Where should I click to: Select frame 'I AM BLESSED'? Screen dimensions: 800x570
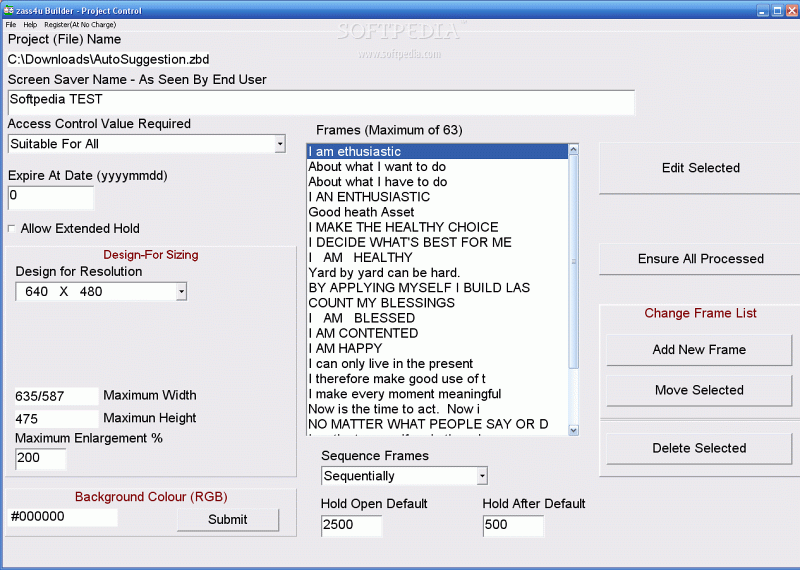[437, 318]
